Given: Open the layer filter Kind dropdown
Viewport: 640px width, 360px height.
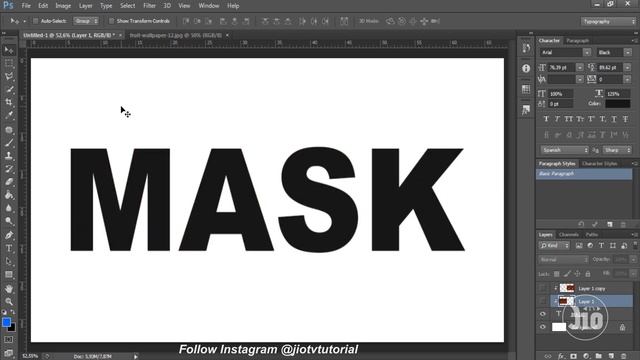Looking at the screenshot, I should coord(554,245).
